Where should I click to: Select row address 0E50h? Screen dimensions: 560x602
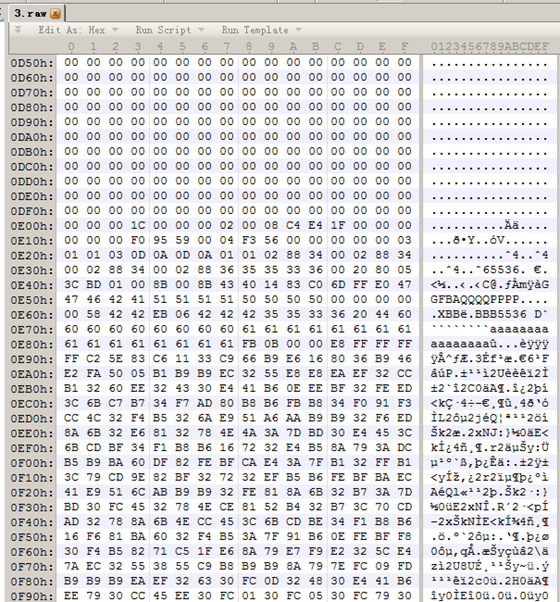pos(32,300)
